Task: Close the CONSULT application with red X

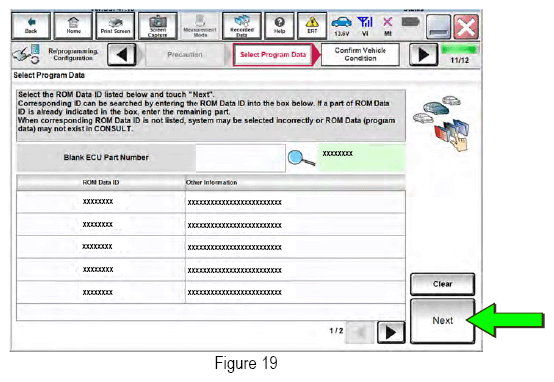Action: tap(466, 27)
